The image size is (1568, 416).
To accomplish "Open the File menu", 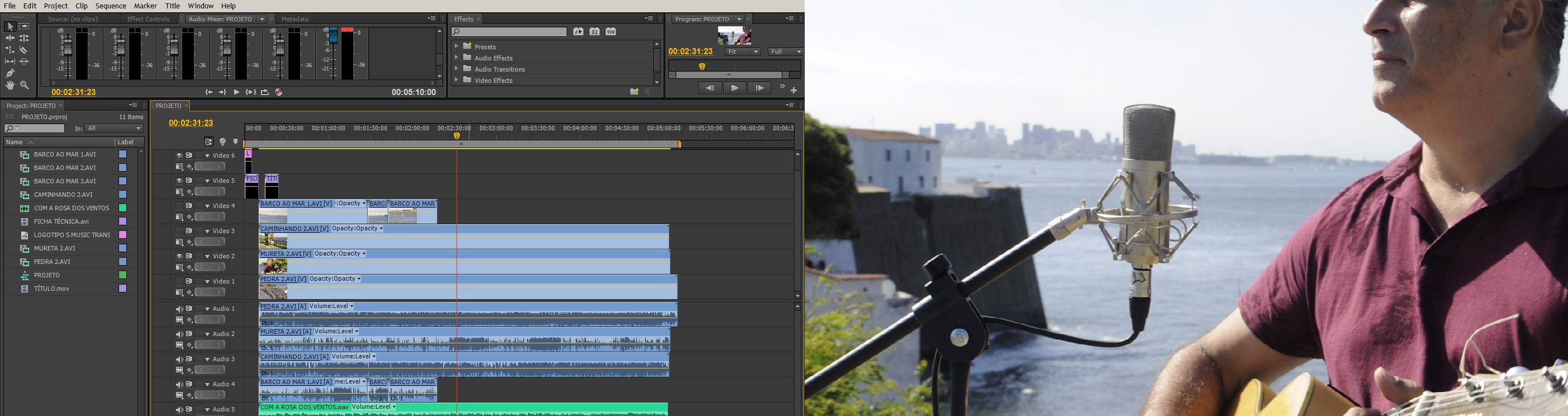I will [9, 6].
